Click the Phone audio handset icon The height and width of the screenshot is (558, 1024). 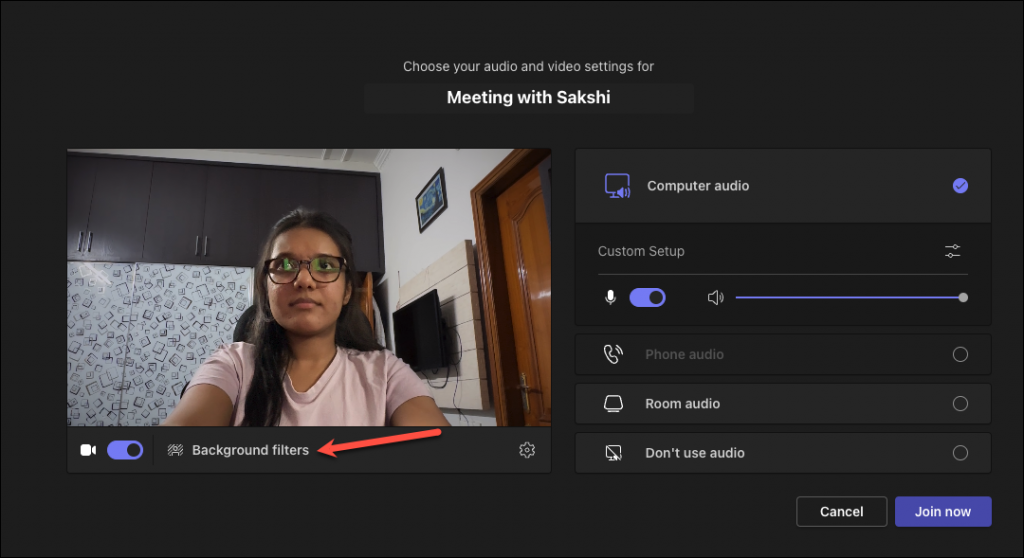(613, 354)
